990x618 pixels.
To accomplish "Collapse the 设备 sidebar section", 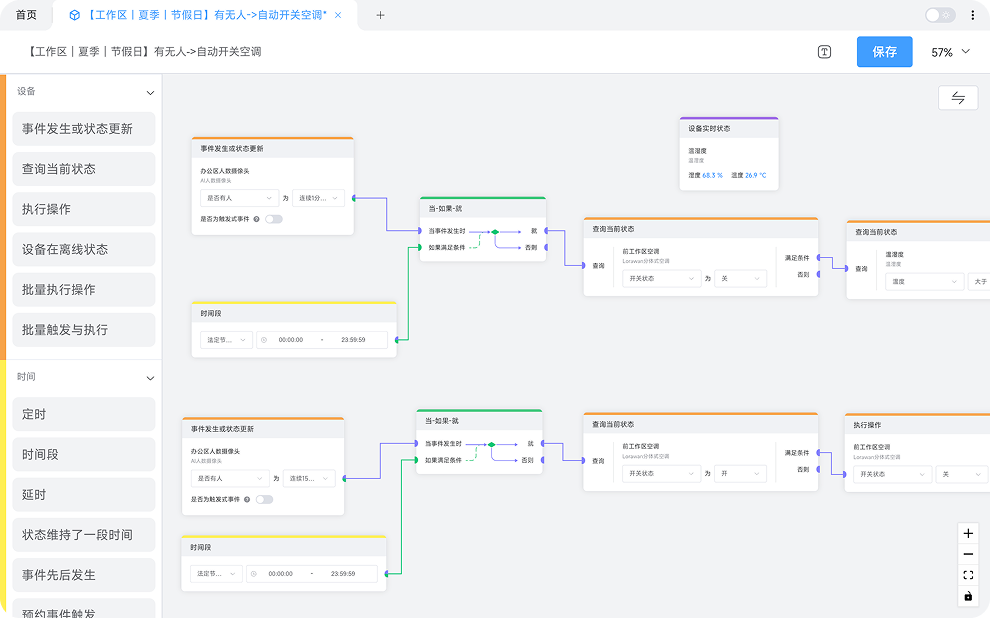I will coord(151,92).
